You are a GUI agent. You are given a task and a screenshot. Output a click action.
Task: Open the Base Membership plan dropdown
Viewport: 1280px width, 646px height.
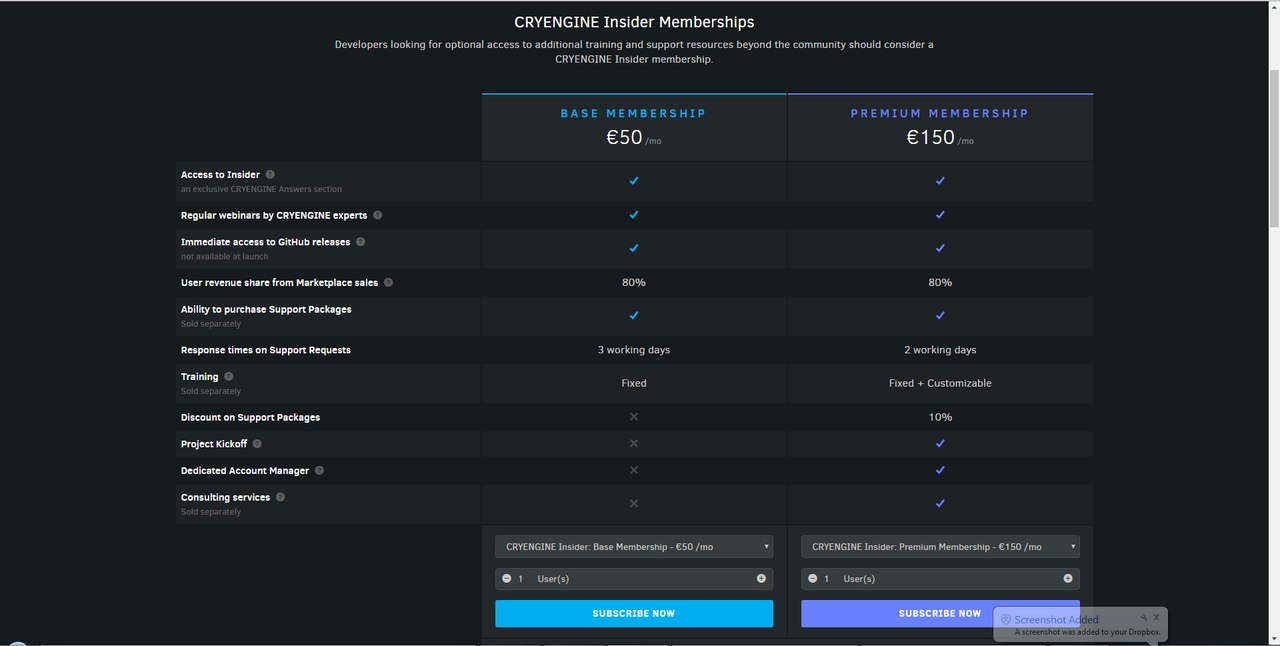tap(634, 547)
